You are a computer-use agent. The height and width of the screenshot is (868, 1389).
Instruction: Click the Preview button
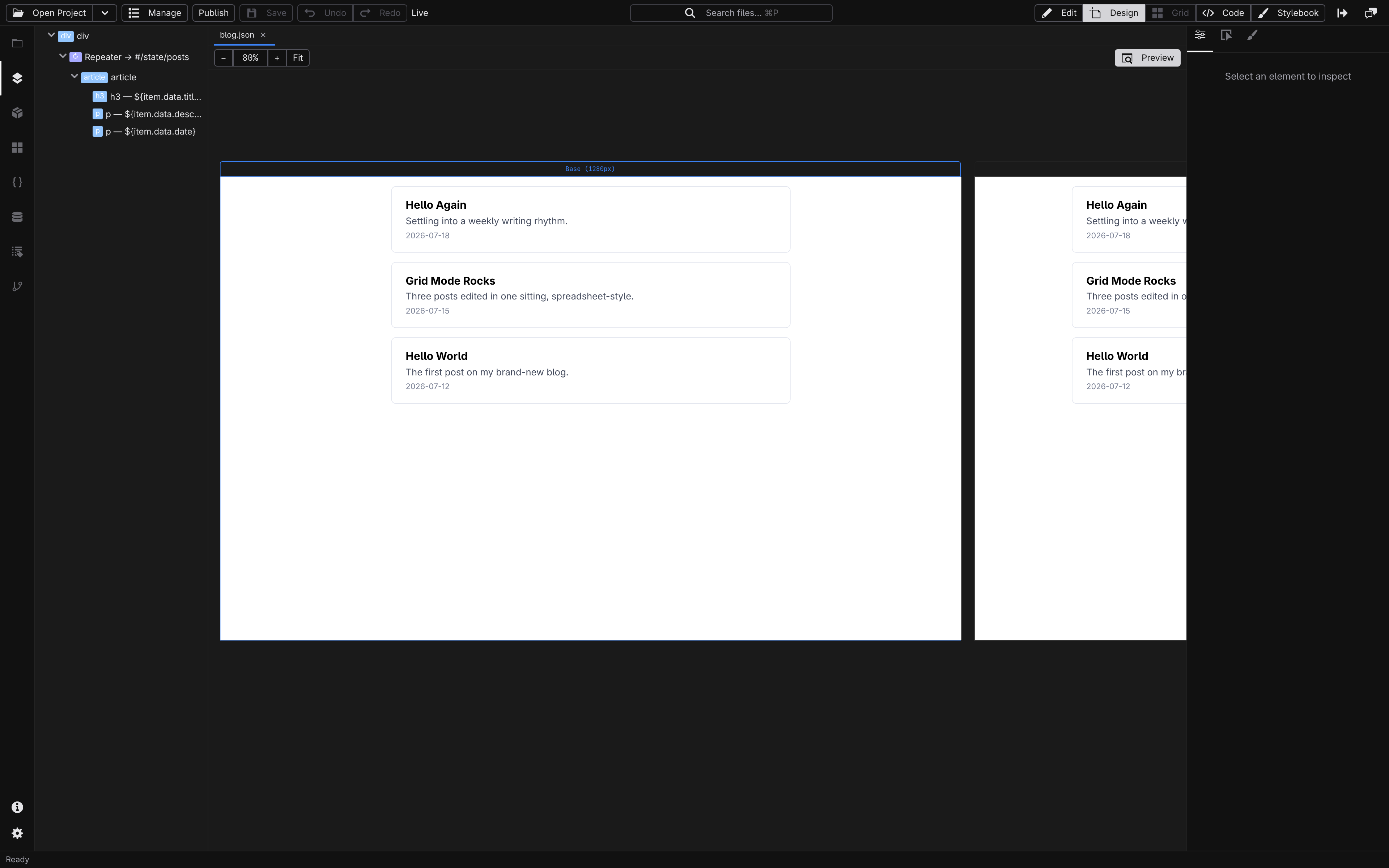point(1147,58)
